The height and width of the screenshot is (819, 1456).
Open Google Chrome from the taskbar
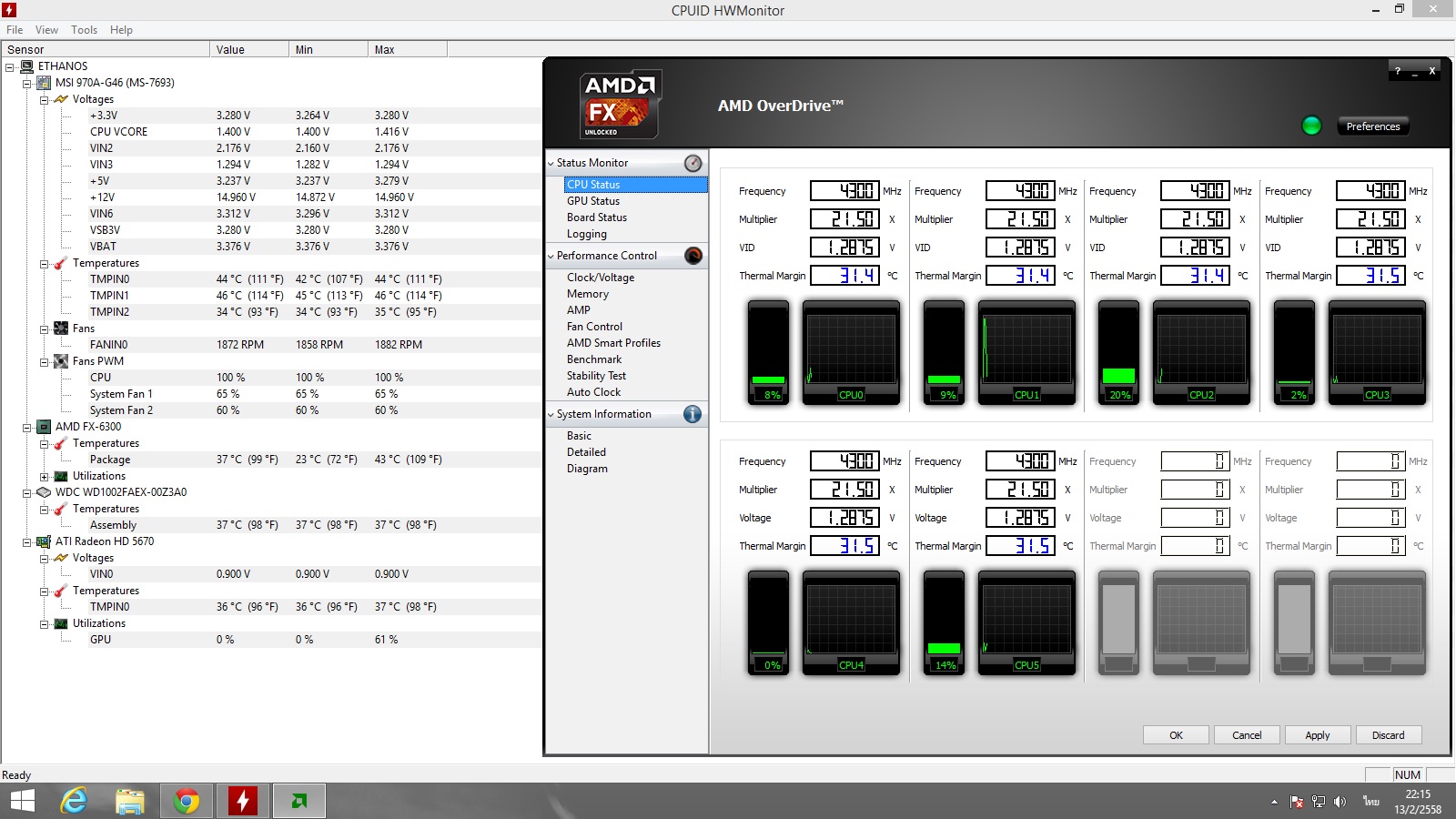coord(187,801)
